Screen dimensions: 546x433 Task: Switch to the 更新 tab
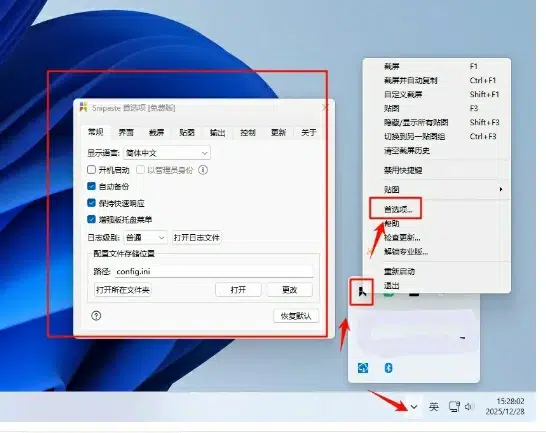(278, 132)
